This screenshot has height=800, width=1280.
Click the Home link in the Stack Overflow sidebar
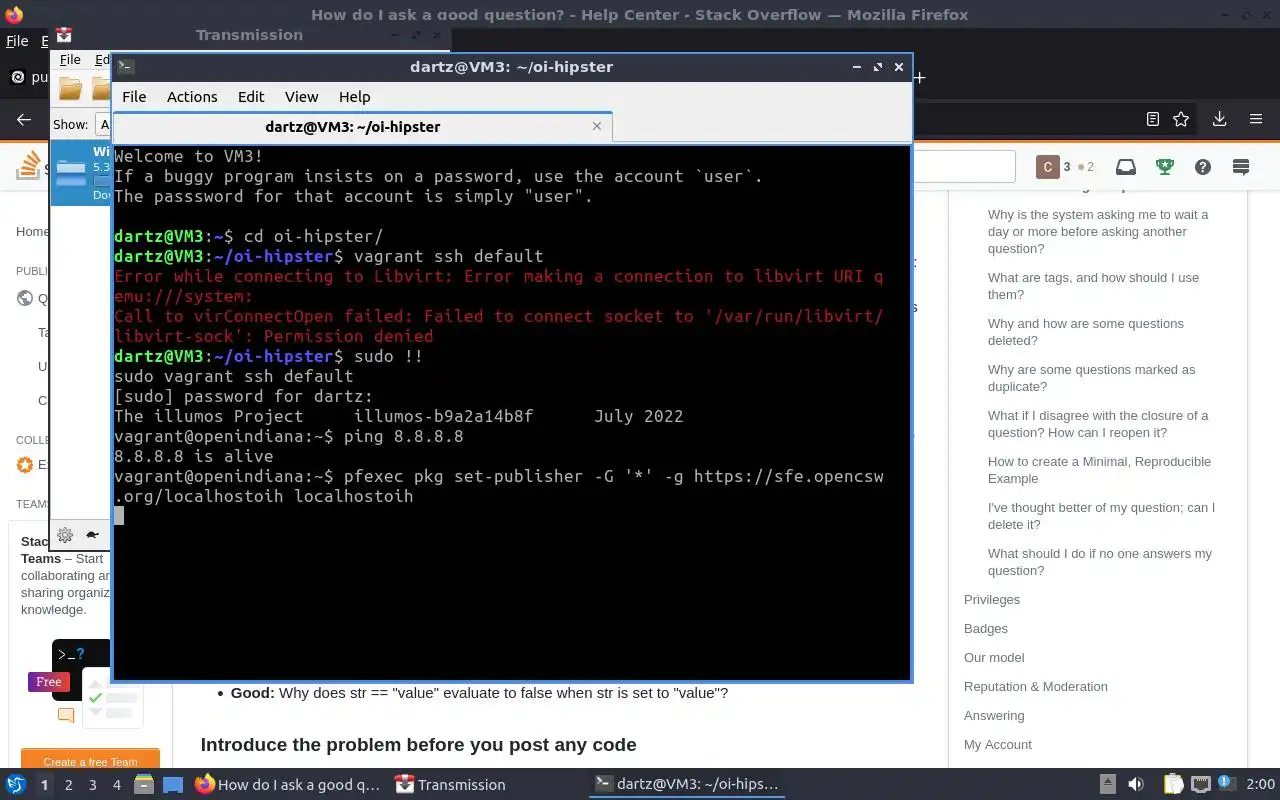click(32, 231)
